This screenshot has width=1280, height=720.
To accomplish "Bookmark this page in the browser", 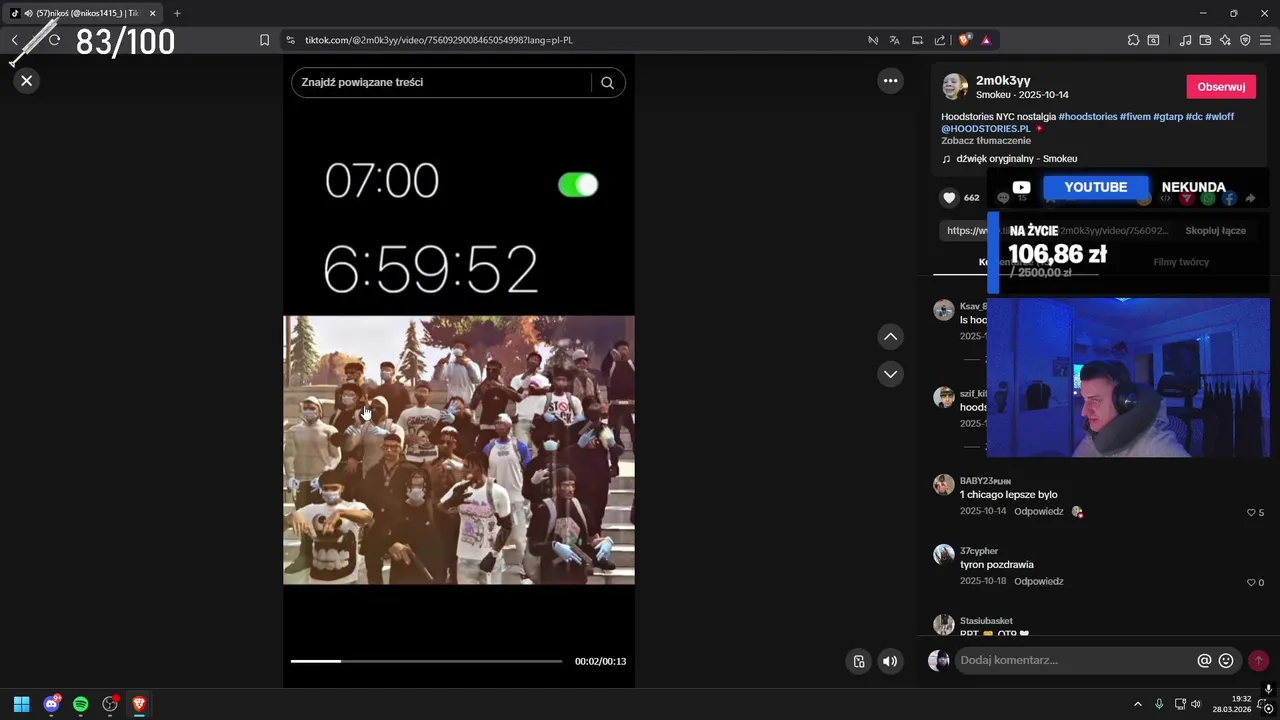I will [x=264, y=40].
